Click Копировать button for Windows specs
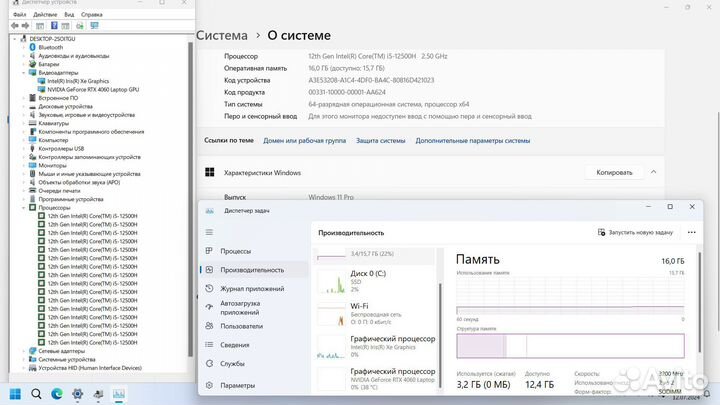This screenshot has width=720, height=405. pos(614,173)
